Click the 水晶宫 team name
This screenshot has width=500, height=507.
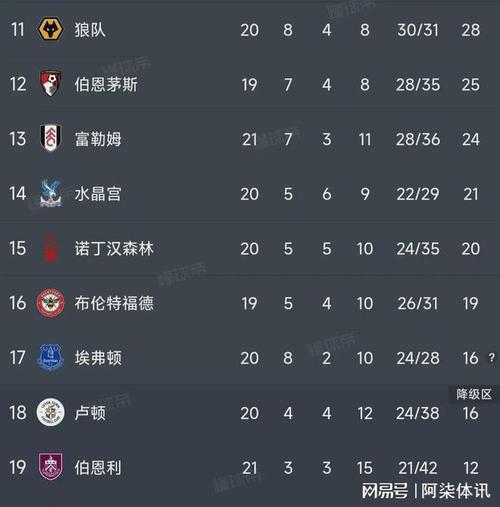coord(98,194)
